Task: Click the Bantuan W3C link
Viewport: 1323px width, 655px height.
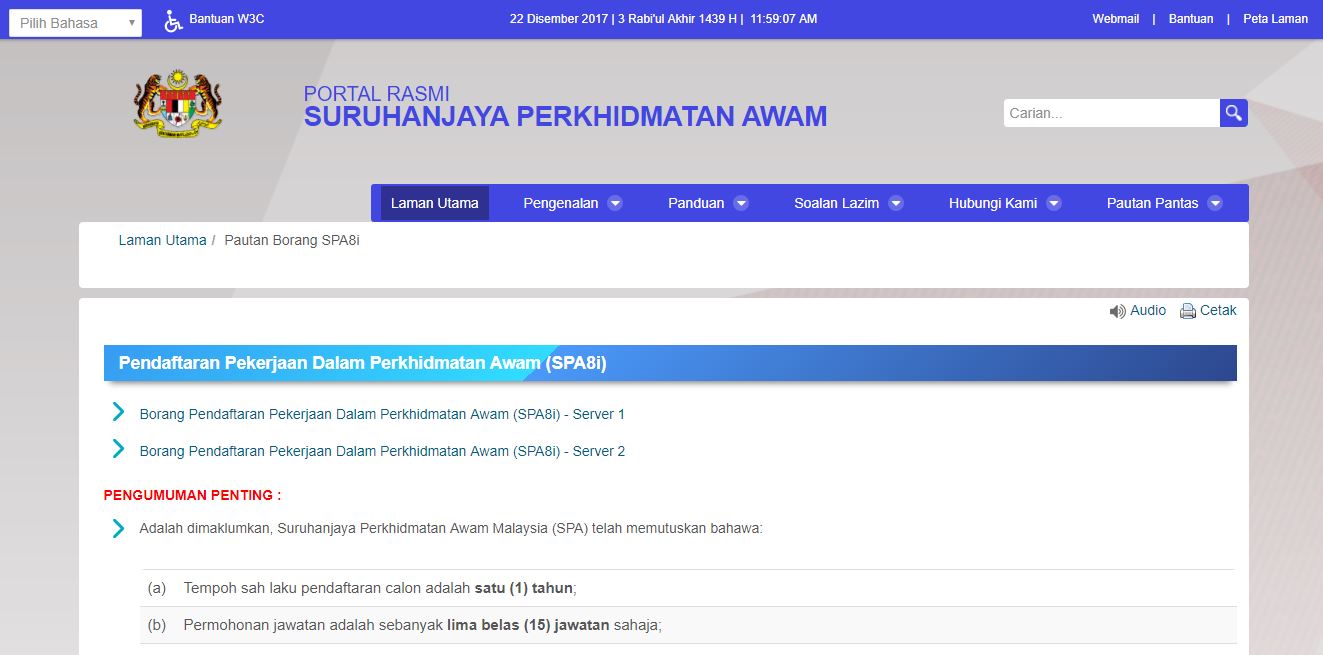Action: tap(227, 19)
